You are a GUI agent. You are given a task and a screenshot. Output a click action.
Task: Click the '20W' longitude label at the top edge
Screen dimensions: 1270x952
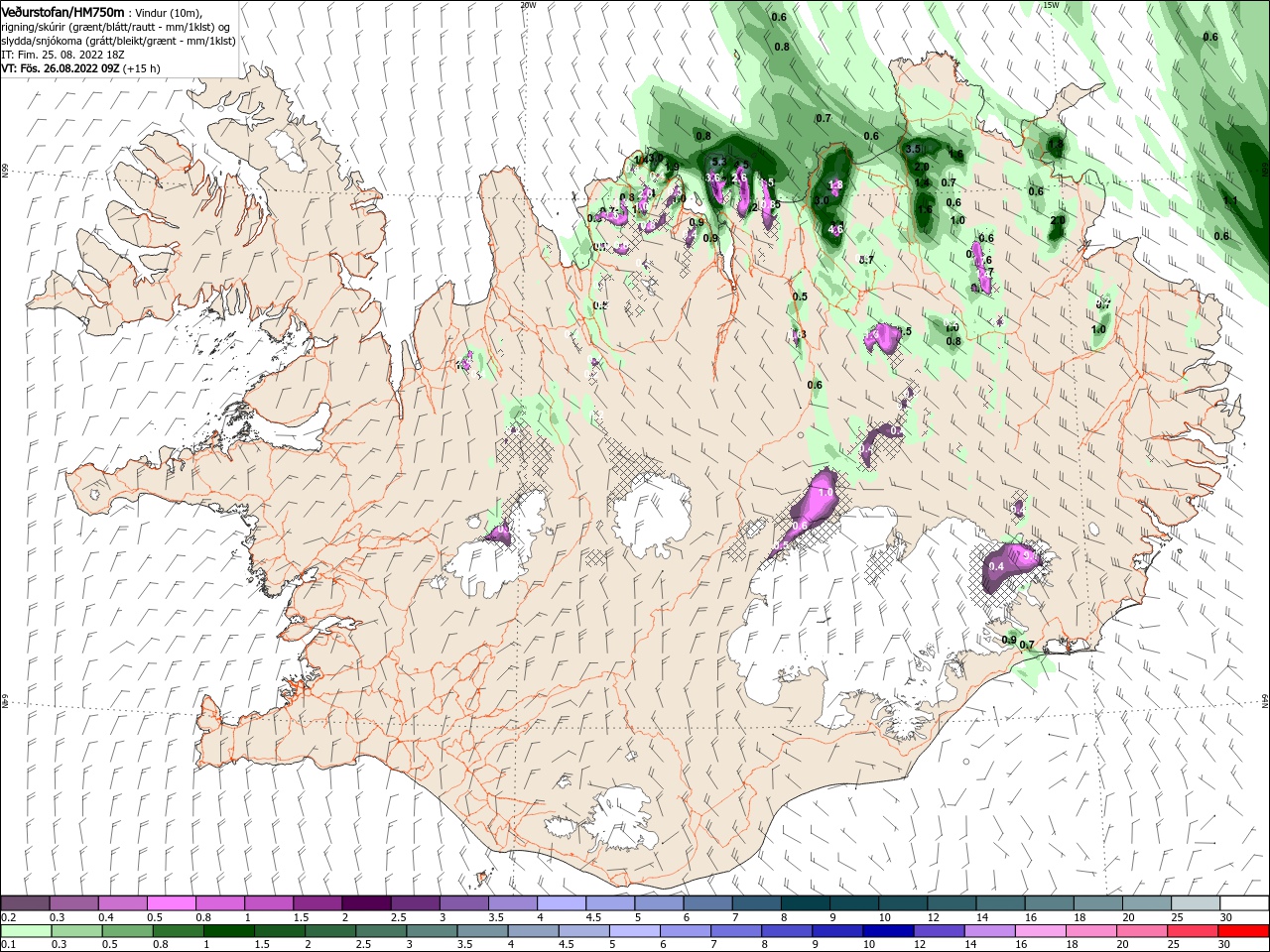pos(528,5)
